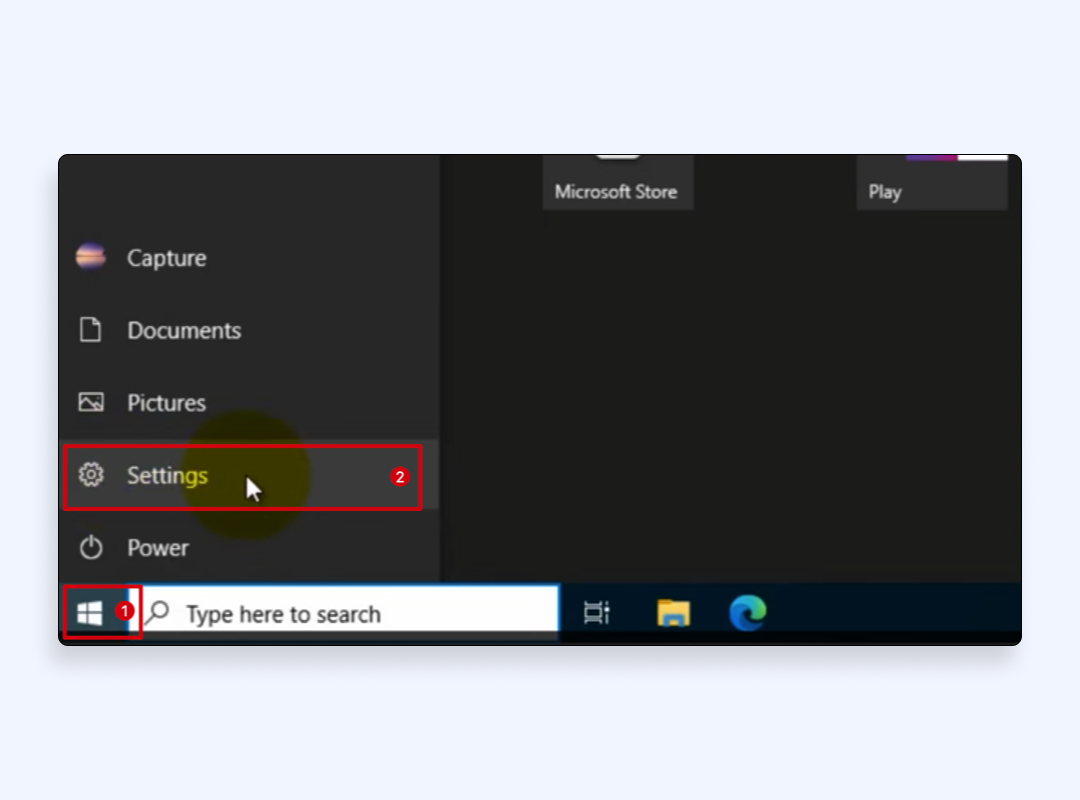This screenshot has height=800, width=1080.
Task: Click the Pictures image icon
Action: (x=90, y=402)
